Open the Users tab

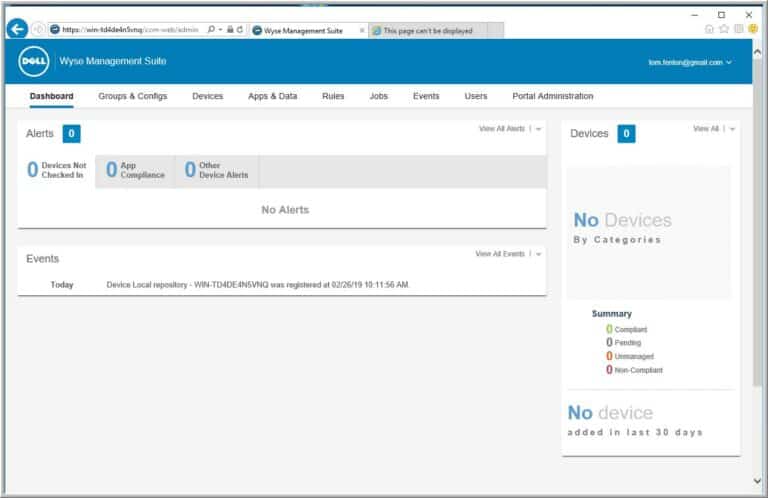476,96
